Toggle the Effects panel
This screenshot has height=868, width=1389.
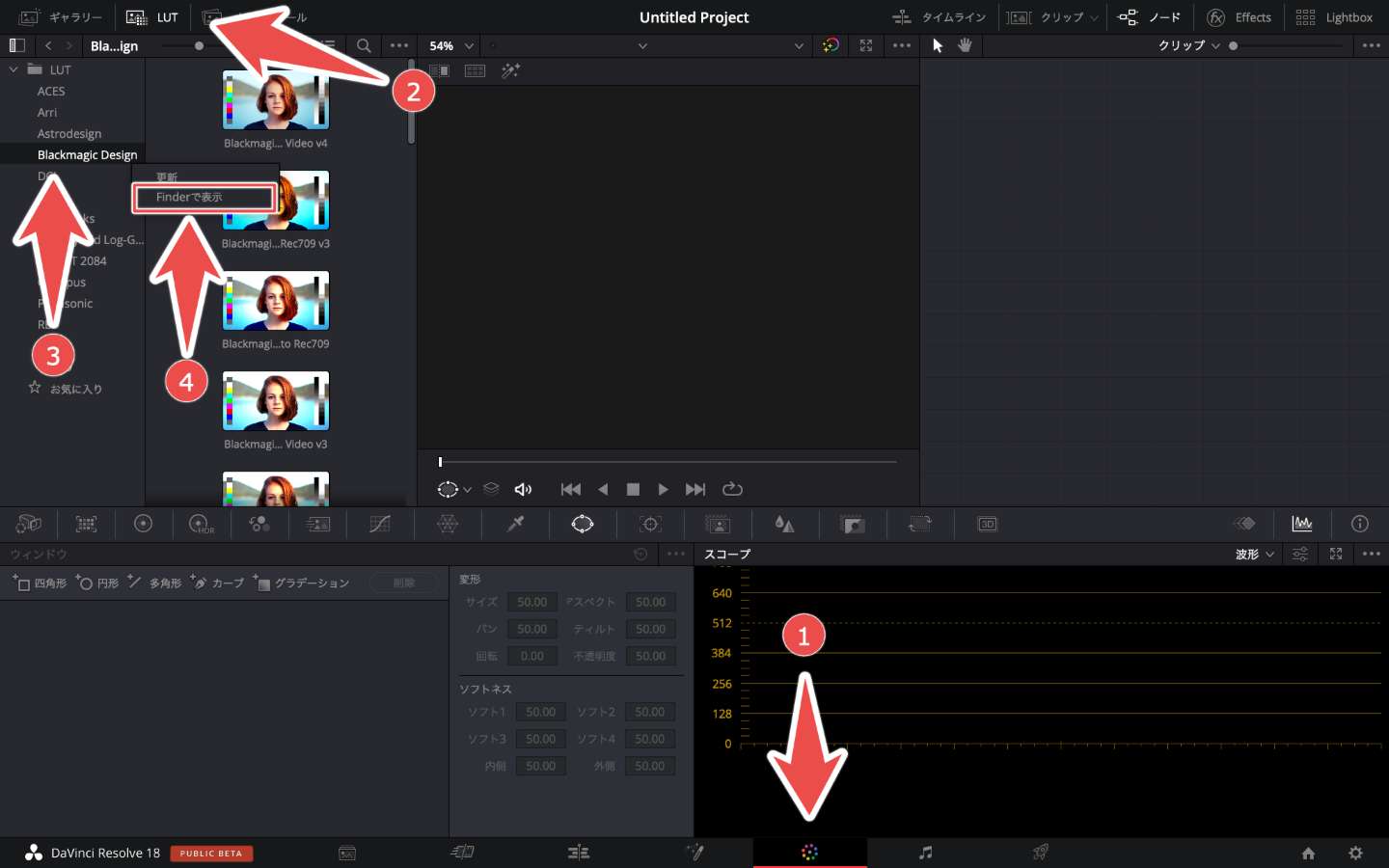pos(1239,17)
